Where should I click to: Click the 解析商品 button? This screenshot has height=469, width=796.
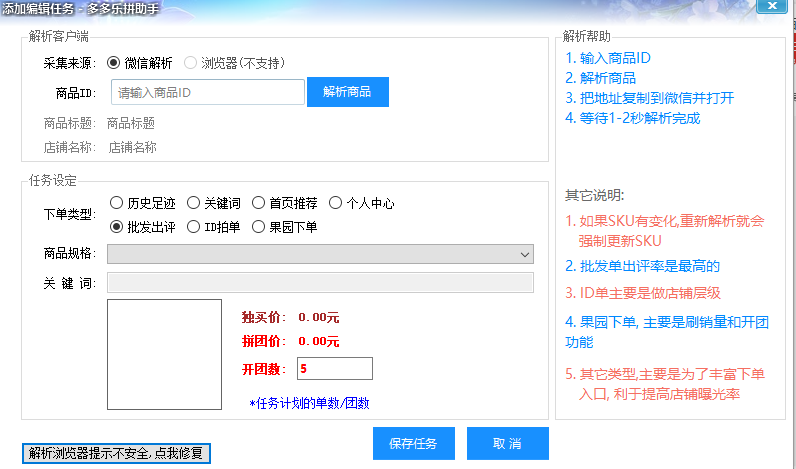(348, 92)
